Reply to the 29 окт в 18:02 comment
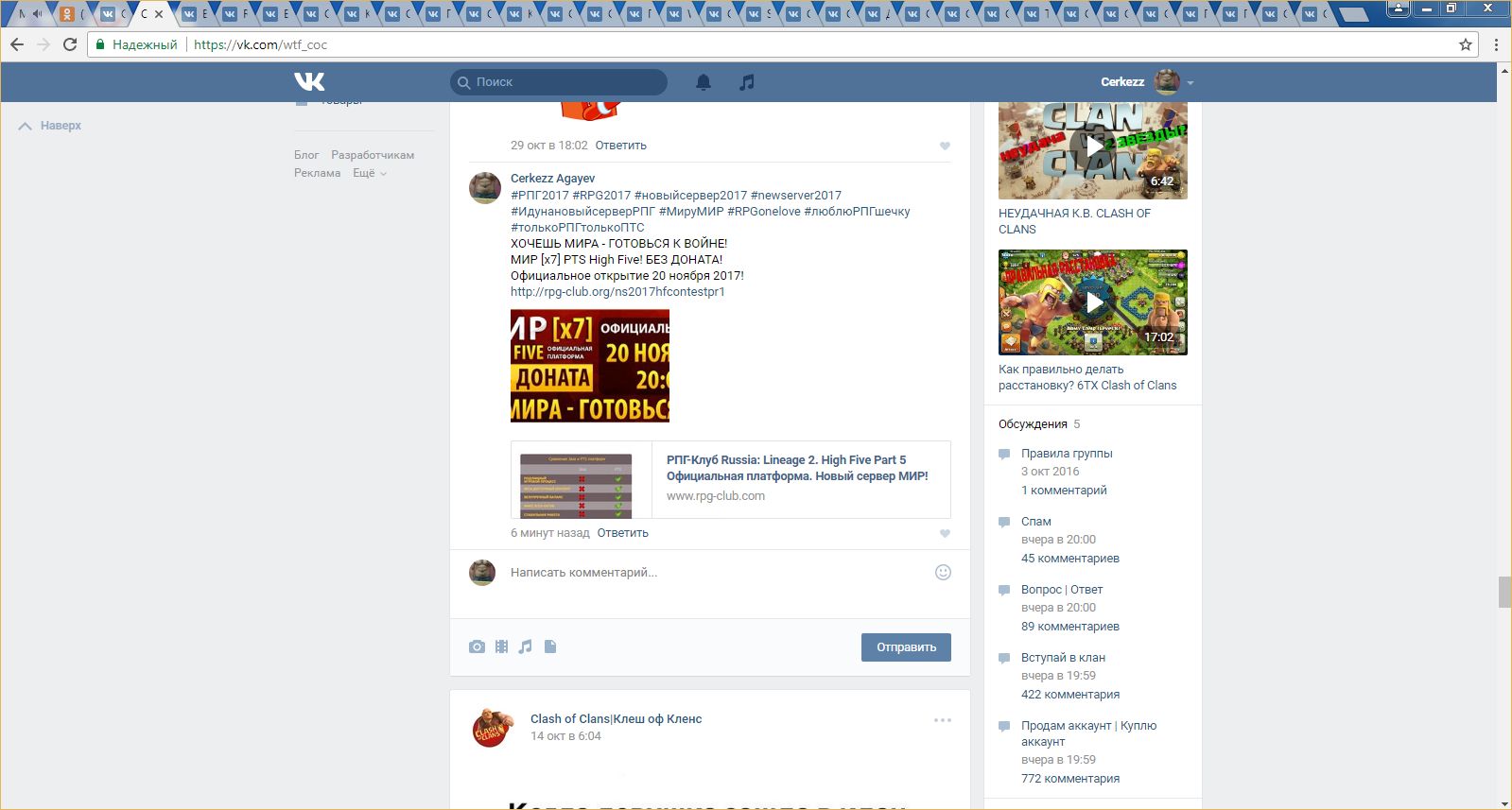Screen dimensions: 1512x810 point(621,146)
